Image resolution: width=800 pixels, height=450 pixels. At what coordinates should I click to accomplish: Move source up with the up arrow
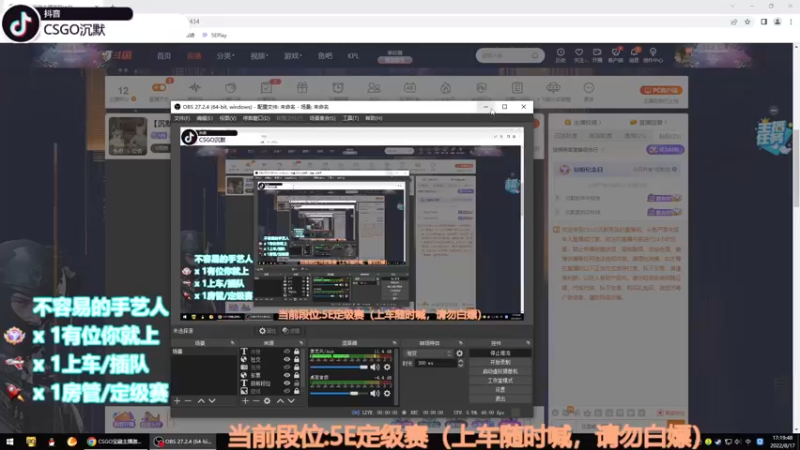280,401
